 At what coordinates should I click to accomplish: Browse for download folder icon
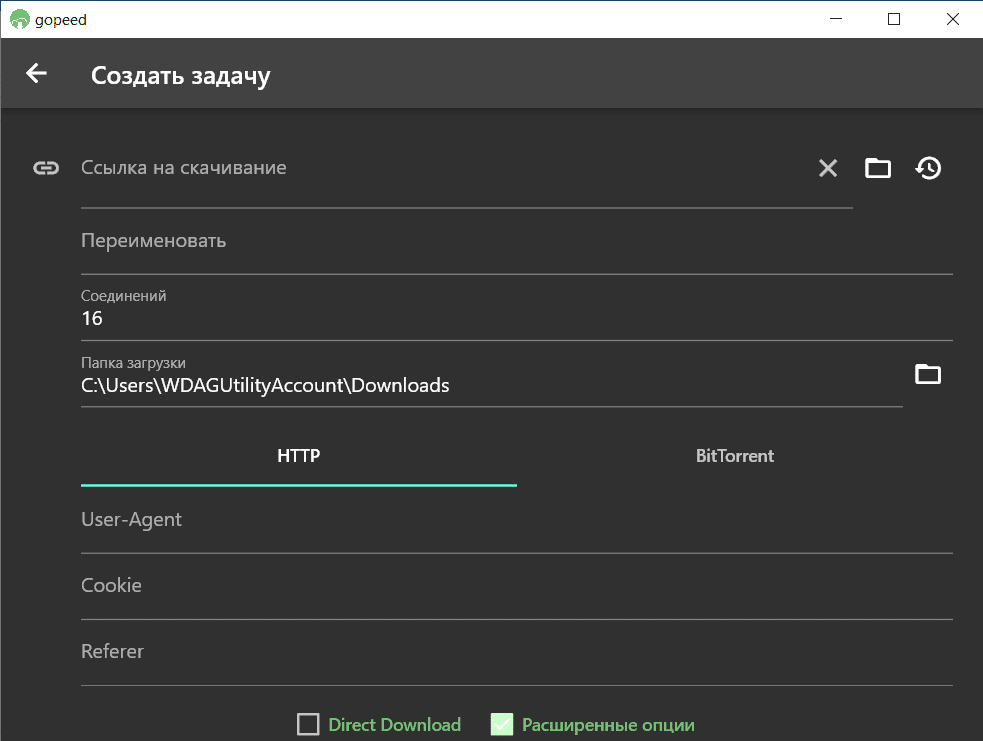928,374
